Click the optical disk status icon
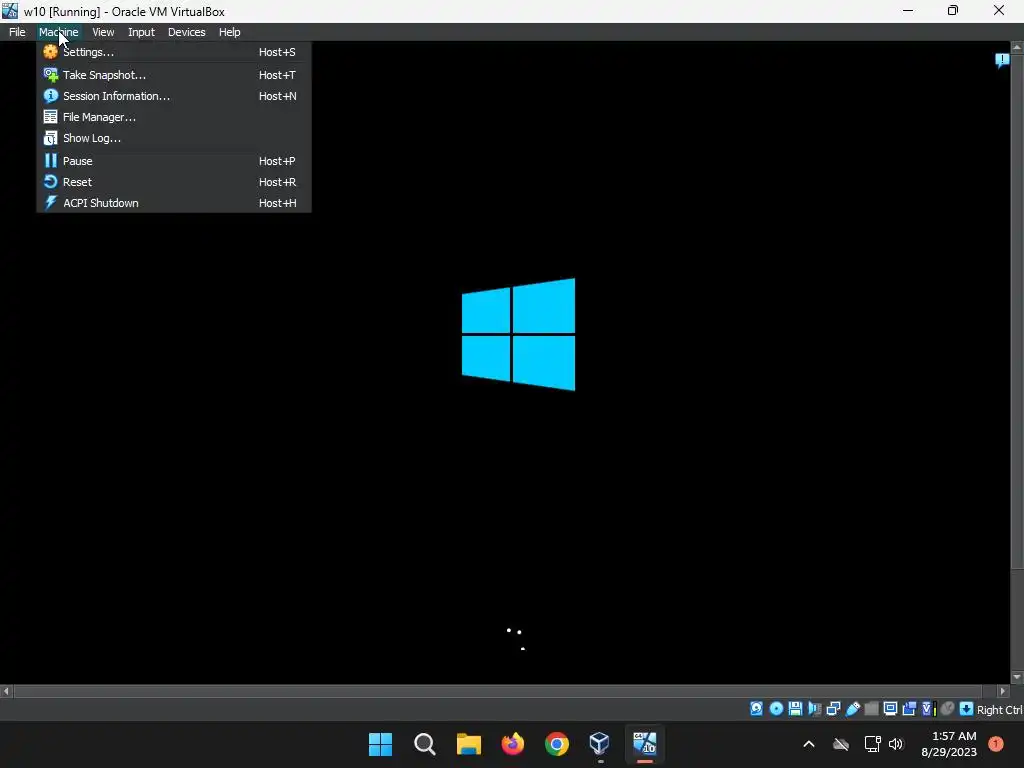The image size is (1024, 768). (x=776, y=709)
